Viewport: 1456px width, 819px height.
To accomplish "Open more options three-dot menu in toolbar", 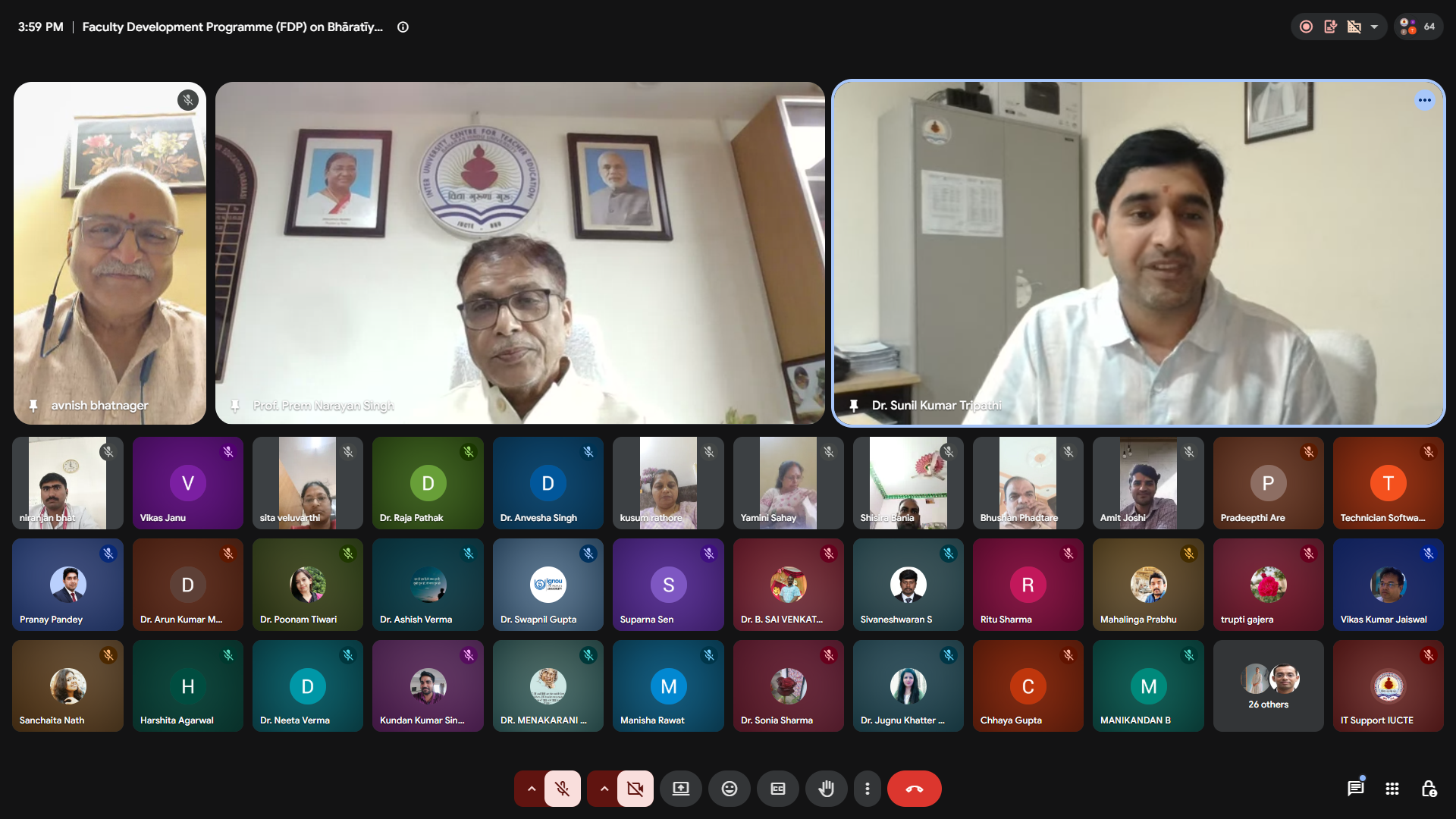I will [x=867, y=789].
